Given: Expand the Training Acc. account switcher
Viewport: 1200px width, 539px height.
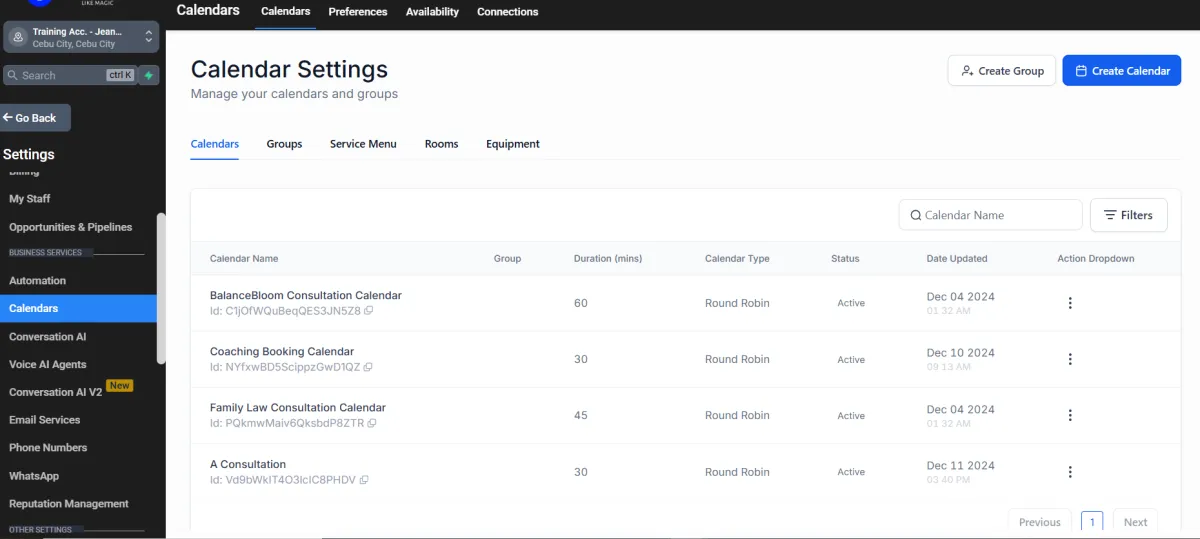Looking at the screenshot, I should click(x=82, y=38).
